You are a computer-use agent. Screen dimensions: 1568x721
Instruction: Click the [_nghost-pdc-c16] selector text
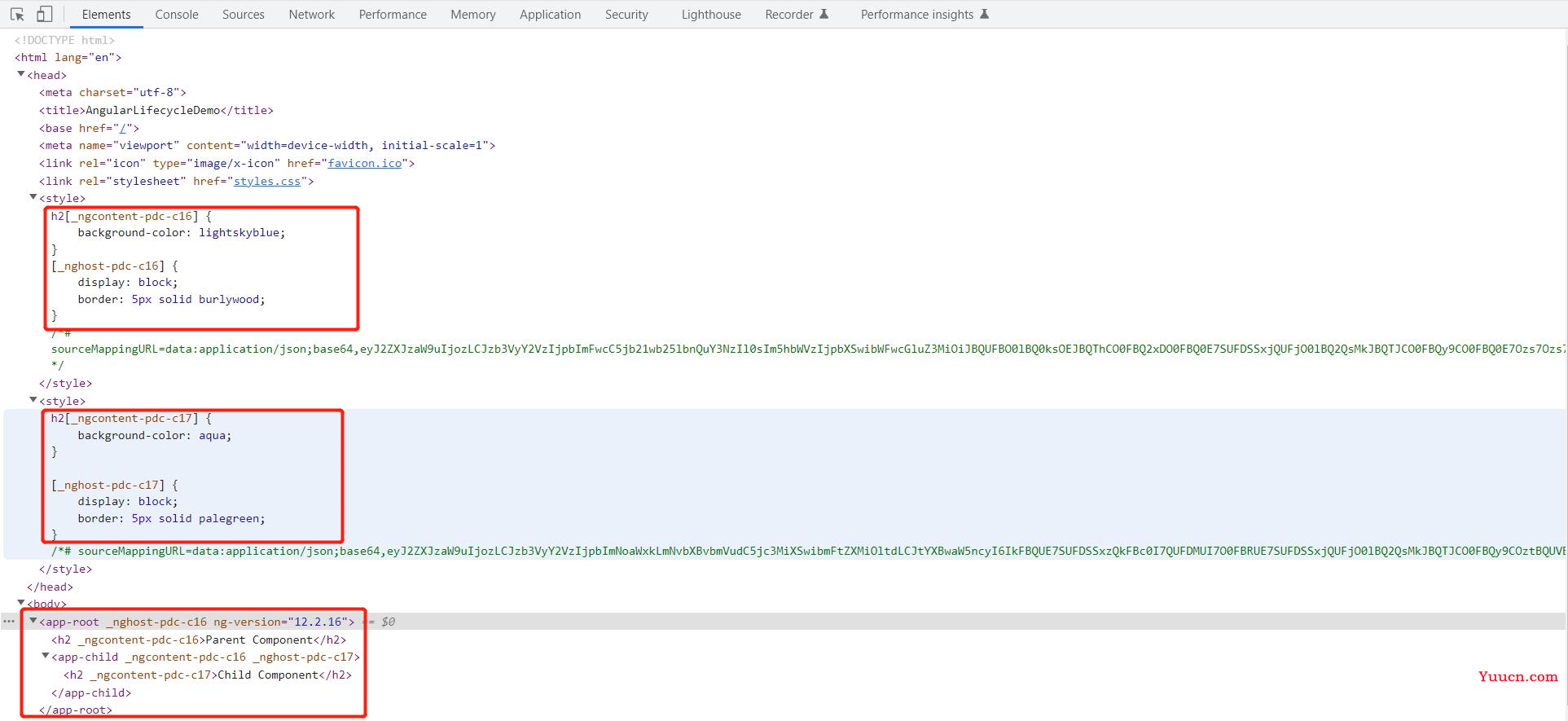(108, 266)
